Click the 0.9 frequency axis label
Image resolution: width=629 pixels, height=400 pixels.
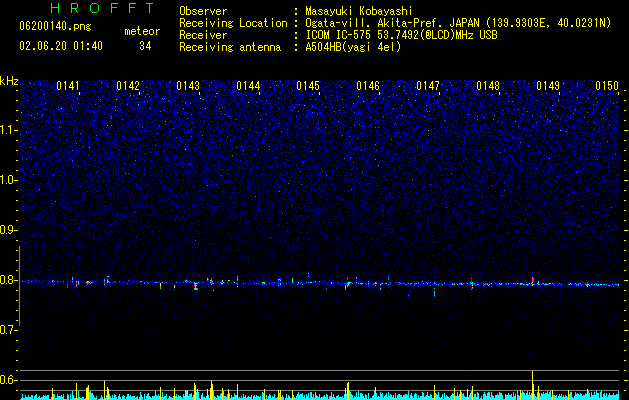[8, 230]
